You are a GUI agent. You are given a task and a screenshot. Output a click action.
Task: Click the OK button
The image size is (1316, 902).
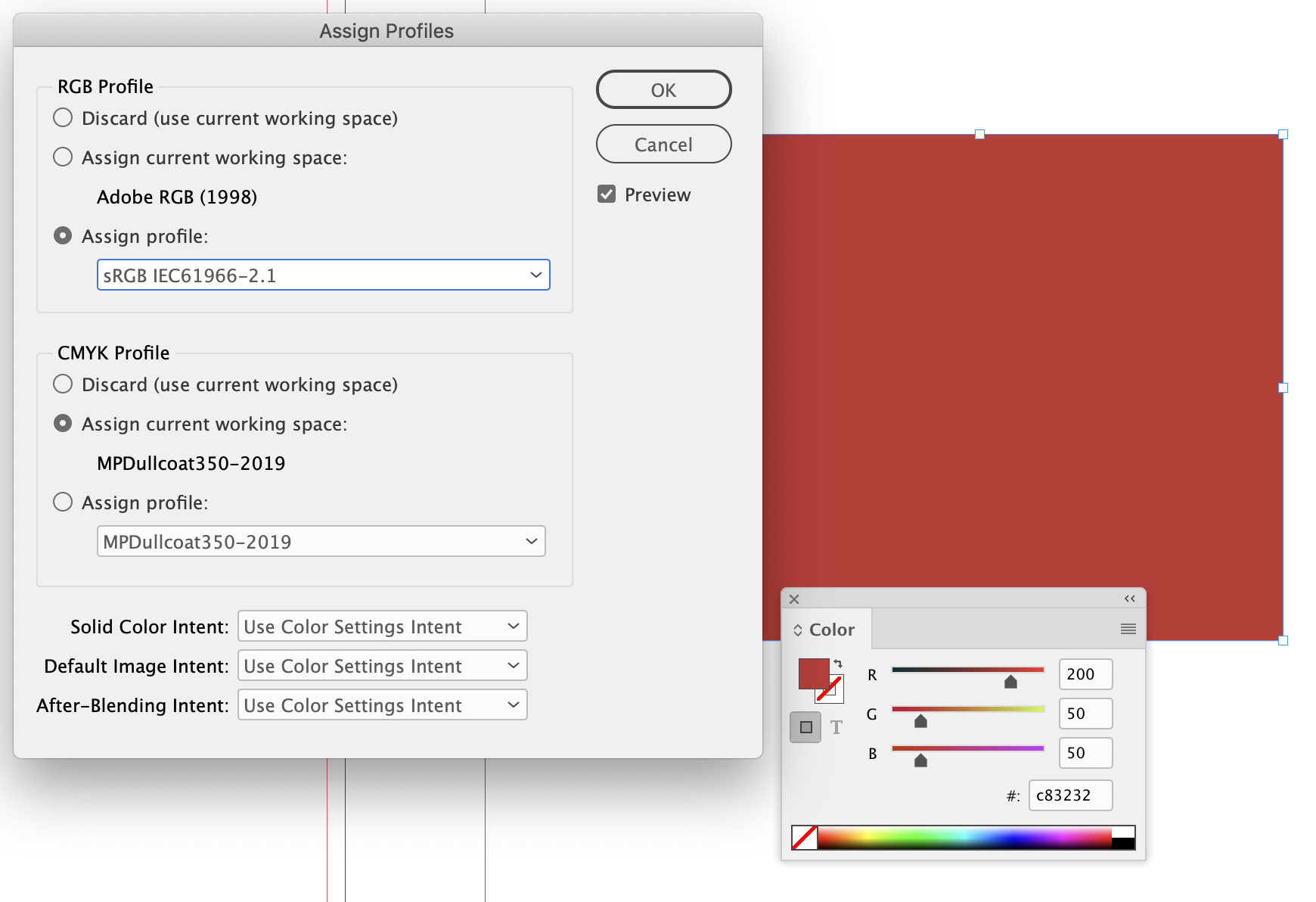[663, 89]
